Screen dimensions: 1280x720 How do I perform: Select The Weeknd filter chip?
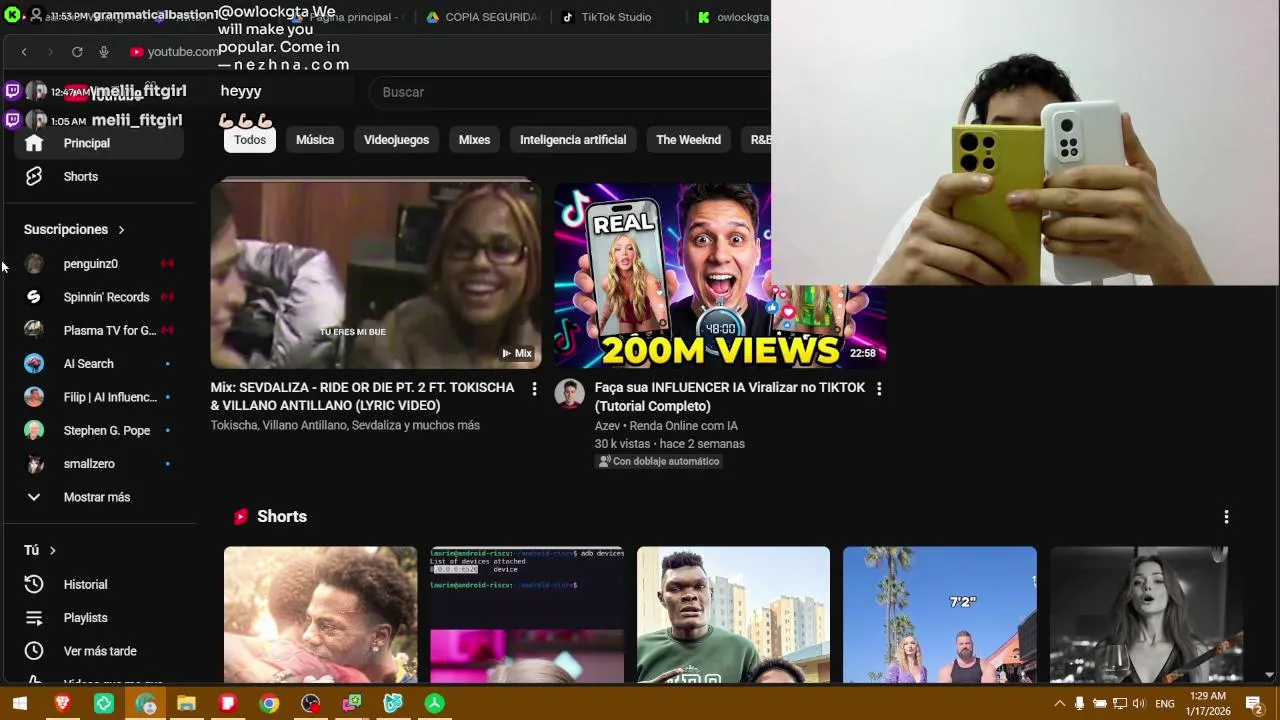pos(688,140)
